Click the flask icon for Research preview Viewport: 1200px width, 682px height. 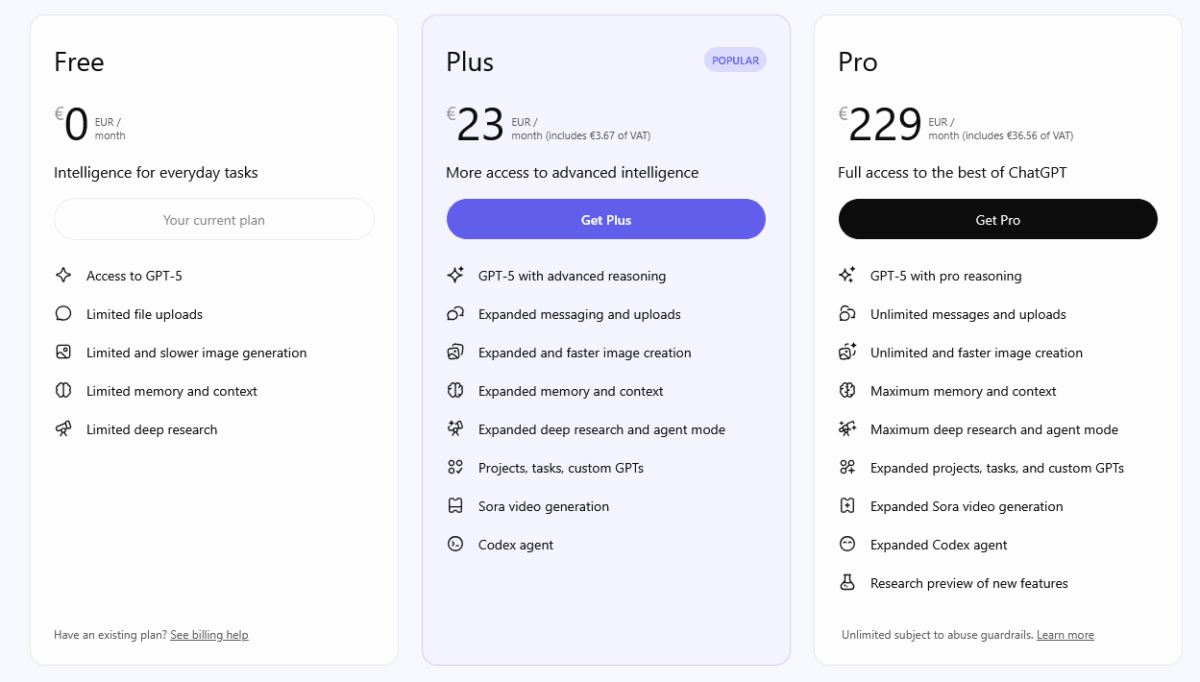847,583
